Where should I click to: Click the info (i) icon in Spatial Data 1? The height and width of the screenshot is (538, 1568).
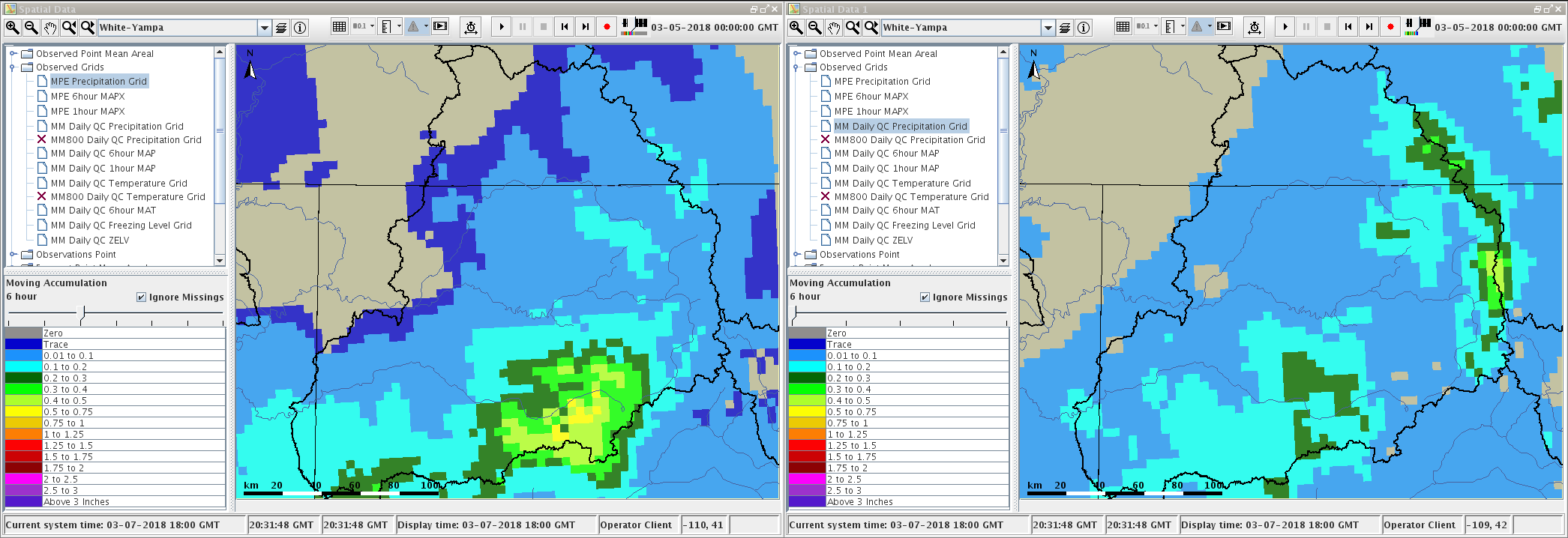(x=1084, y=28)
